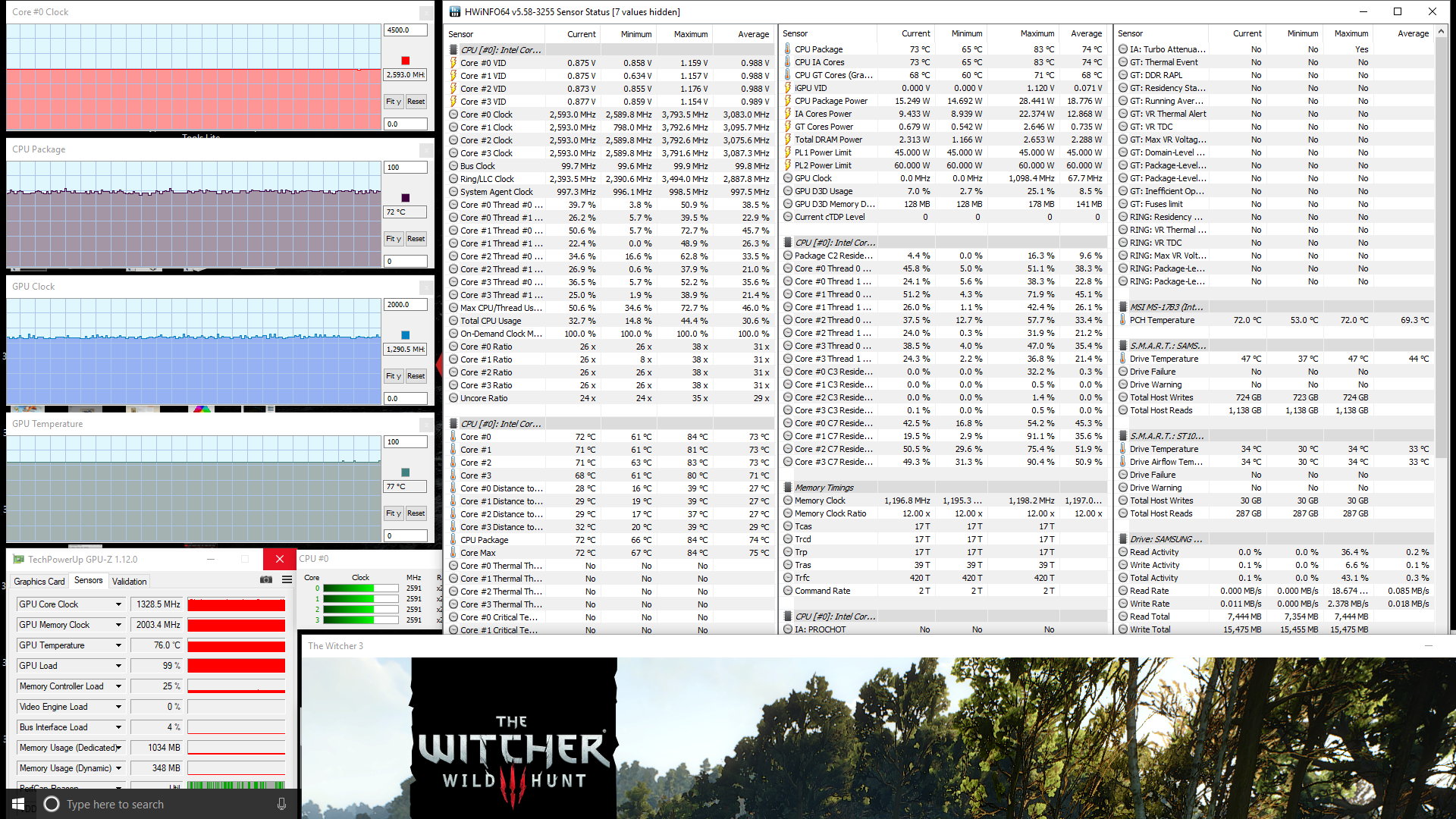Expand the GPU Temperature sensor dropdown

(118, 645)
